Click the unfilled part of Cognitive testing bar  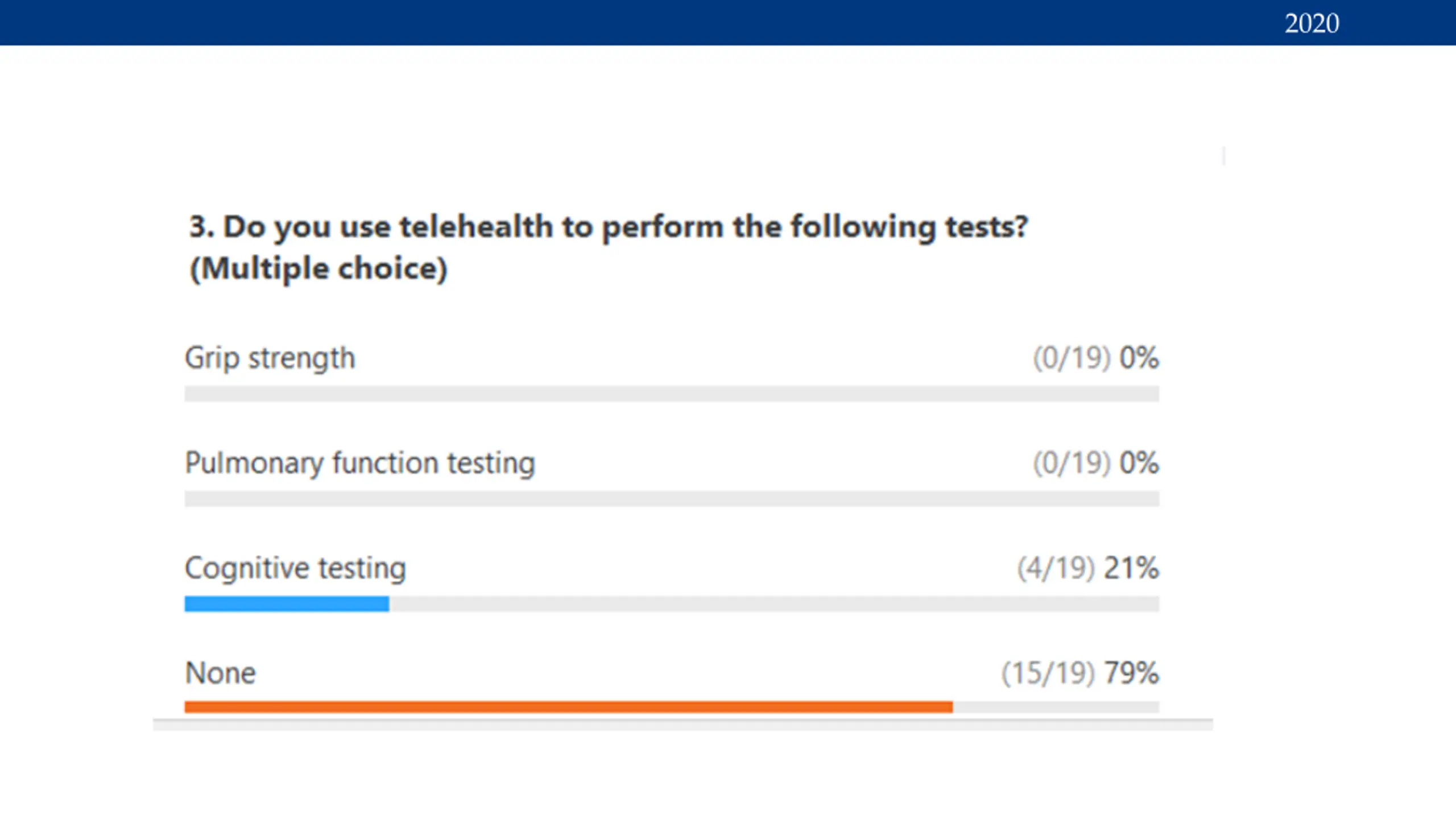pyautogui.click(x=775, y=603)
